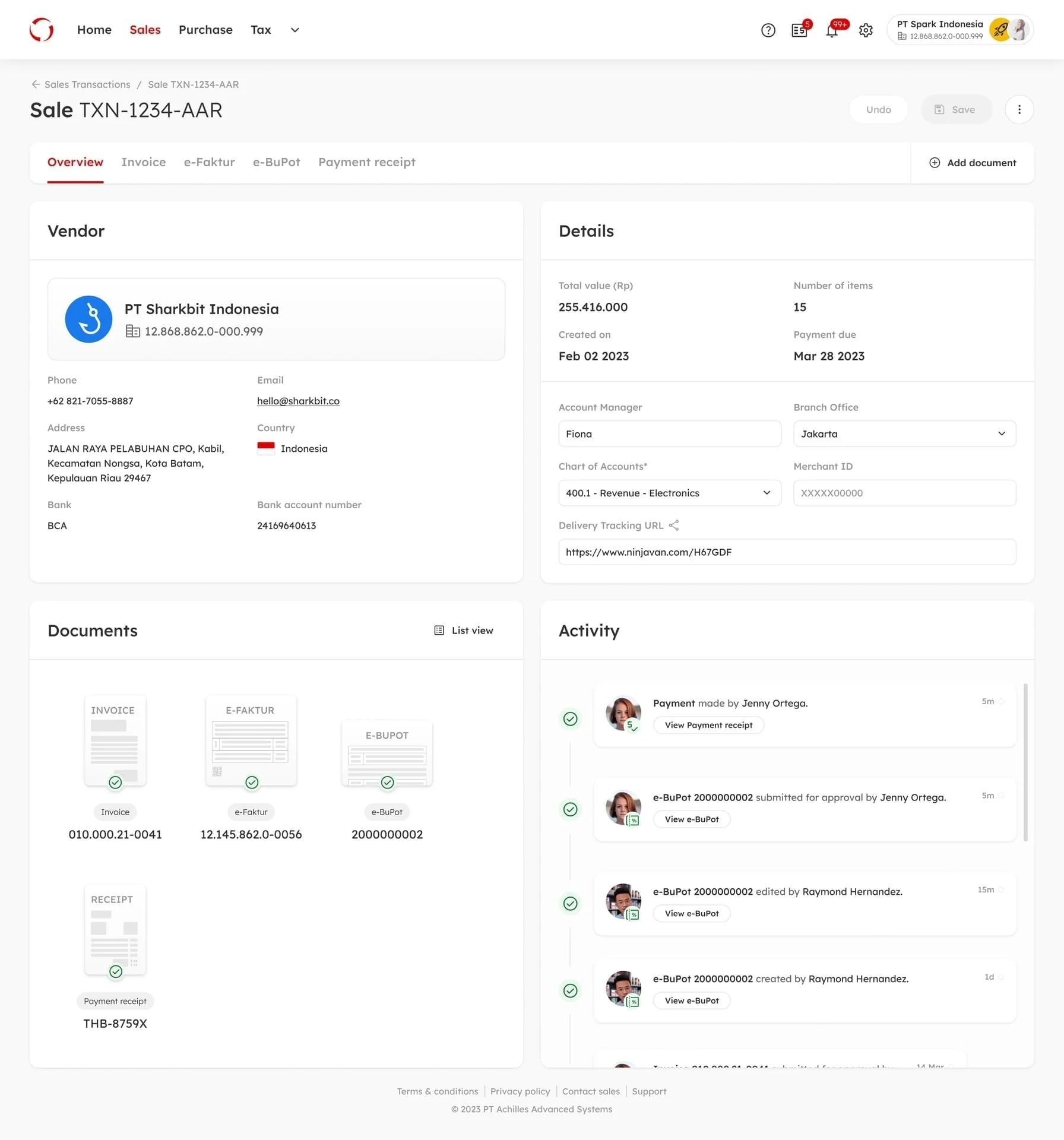This screenshot has width=1064, height=1140.
Task: Click View e-BuPot under submitted for approval
Action: pos(692,819)
